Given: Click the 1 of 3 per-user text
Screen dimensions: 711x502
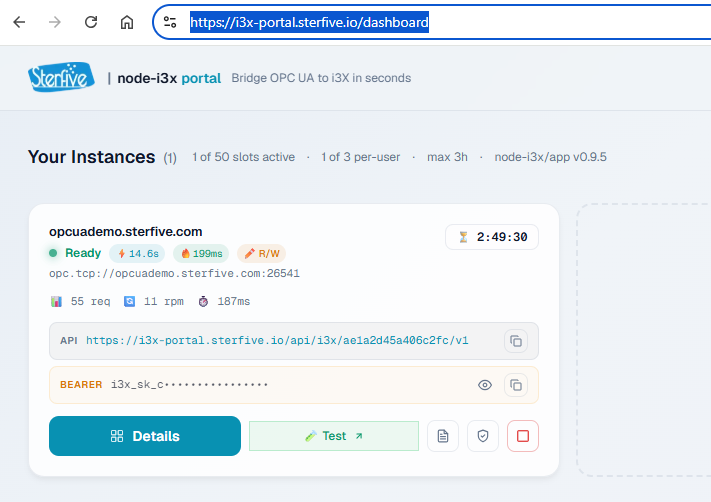Looking at the screenshot, I should click(x=360, y=157).
